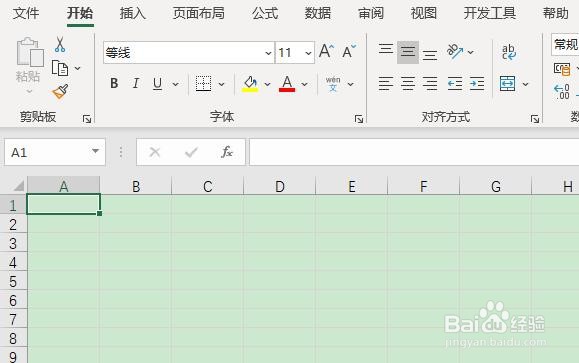
Task: Switch to the 开发工具 tab
Action: (490, 13)
